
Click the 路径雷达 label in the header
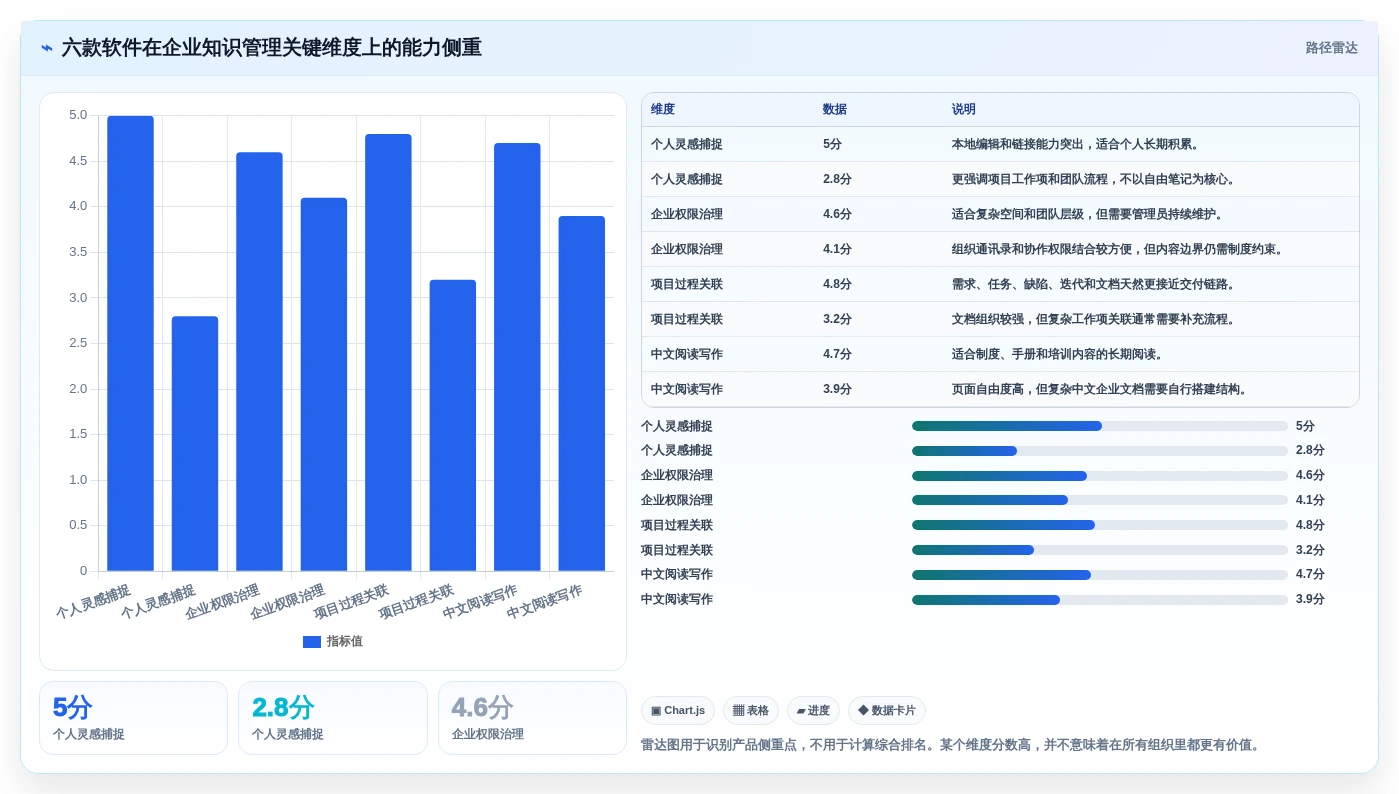click(1331, 48)
